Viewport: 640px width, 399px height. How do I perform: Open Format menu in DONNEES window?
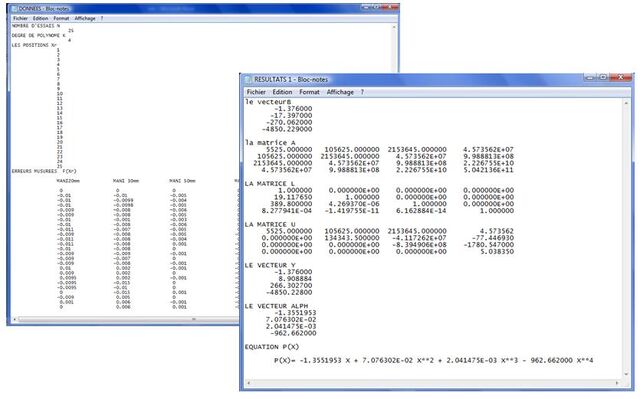(61, 18)
